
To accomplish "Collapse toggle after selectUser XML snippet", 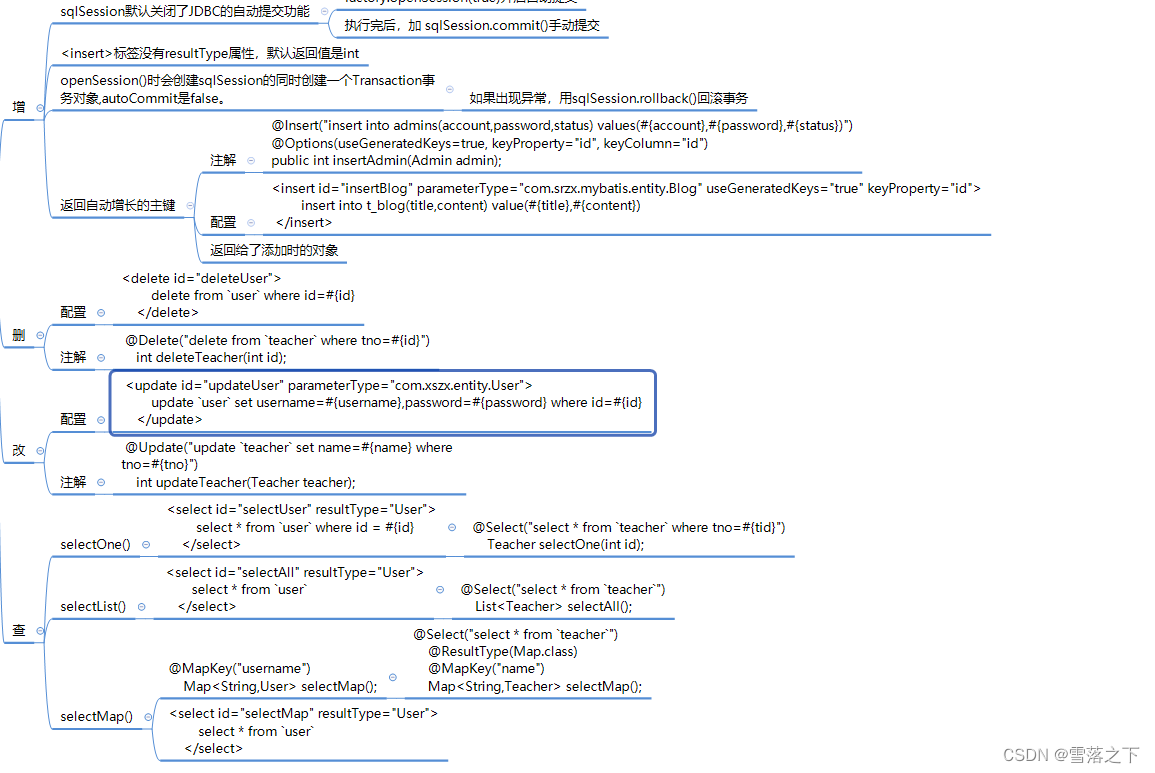I will (x=452, y=528).
